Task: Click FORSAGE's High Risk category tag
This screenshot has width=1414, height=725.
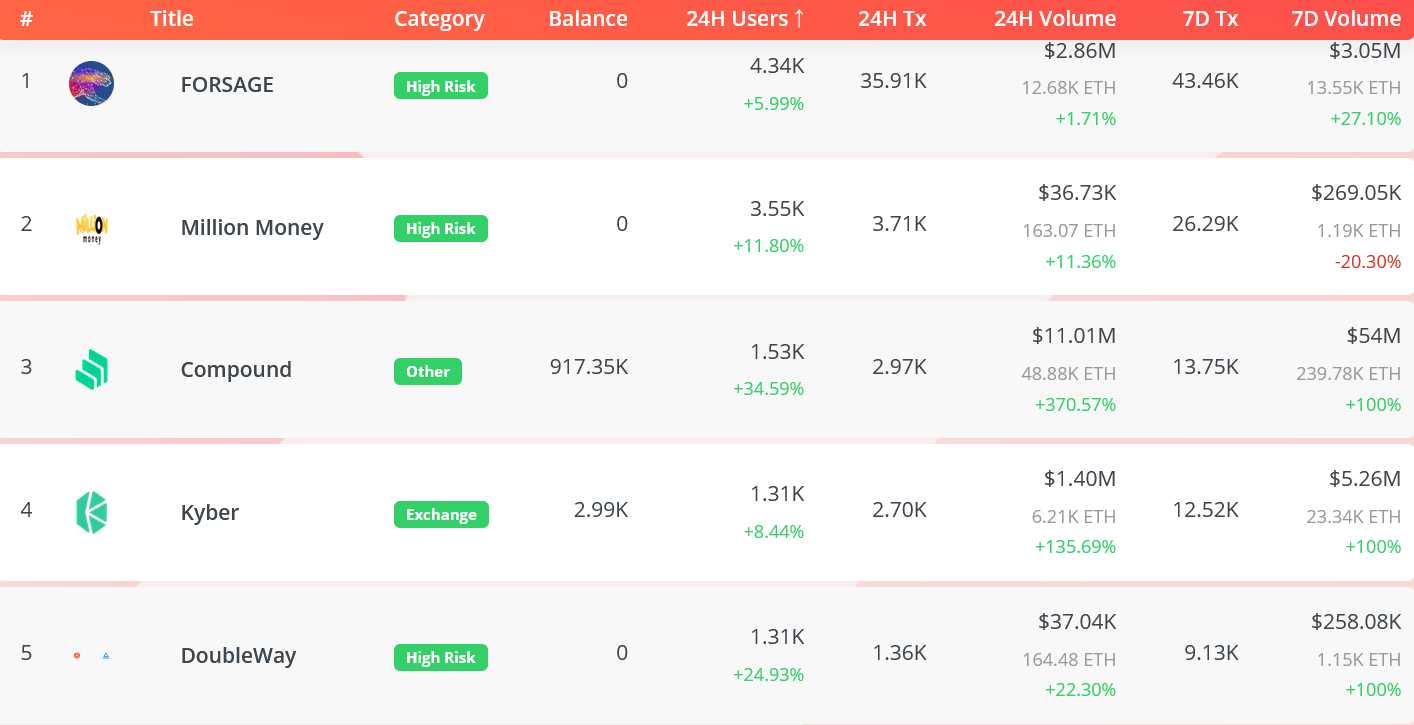Action: [x=441, y=86]
